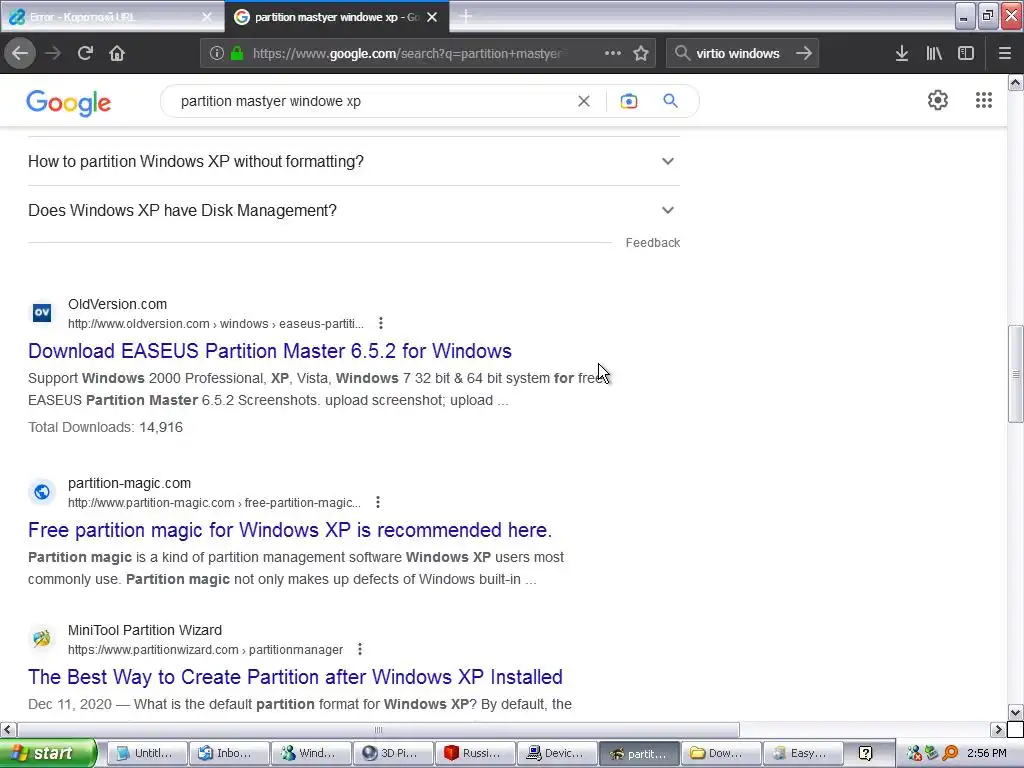This screenshot has height=768, width=1024.
Task: Click the scroll left arrow
Action: (8, 729)
